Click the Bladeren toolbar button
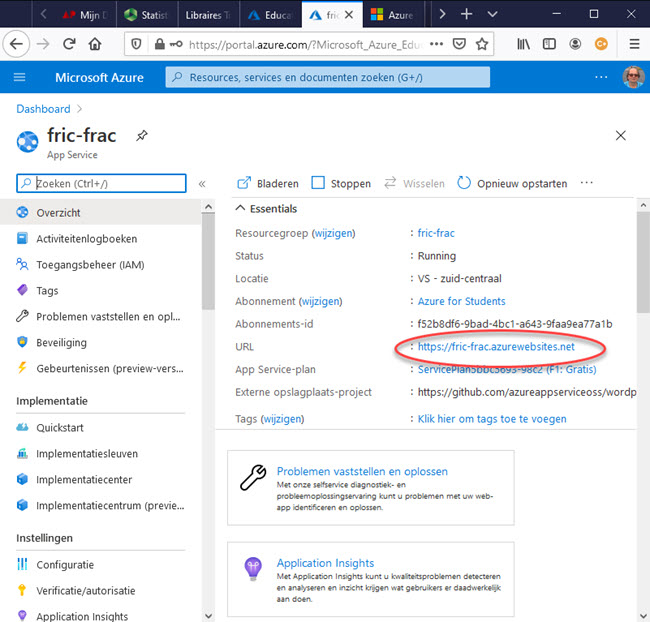 tap(267, 184)
